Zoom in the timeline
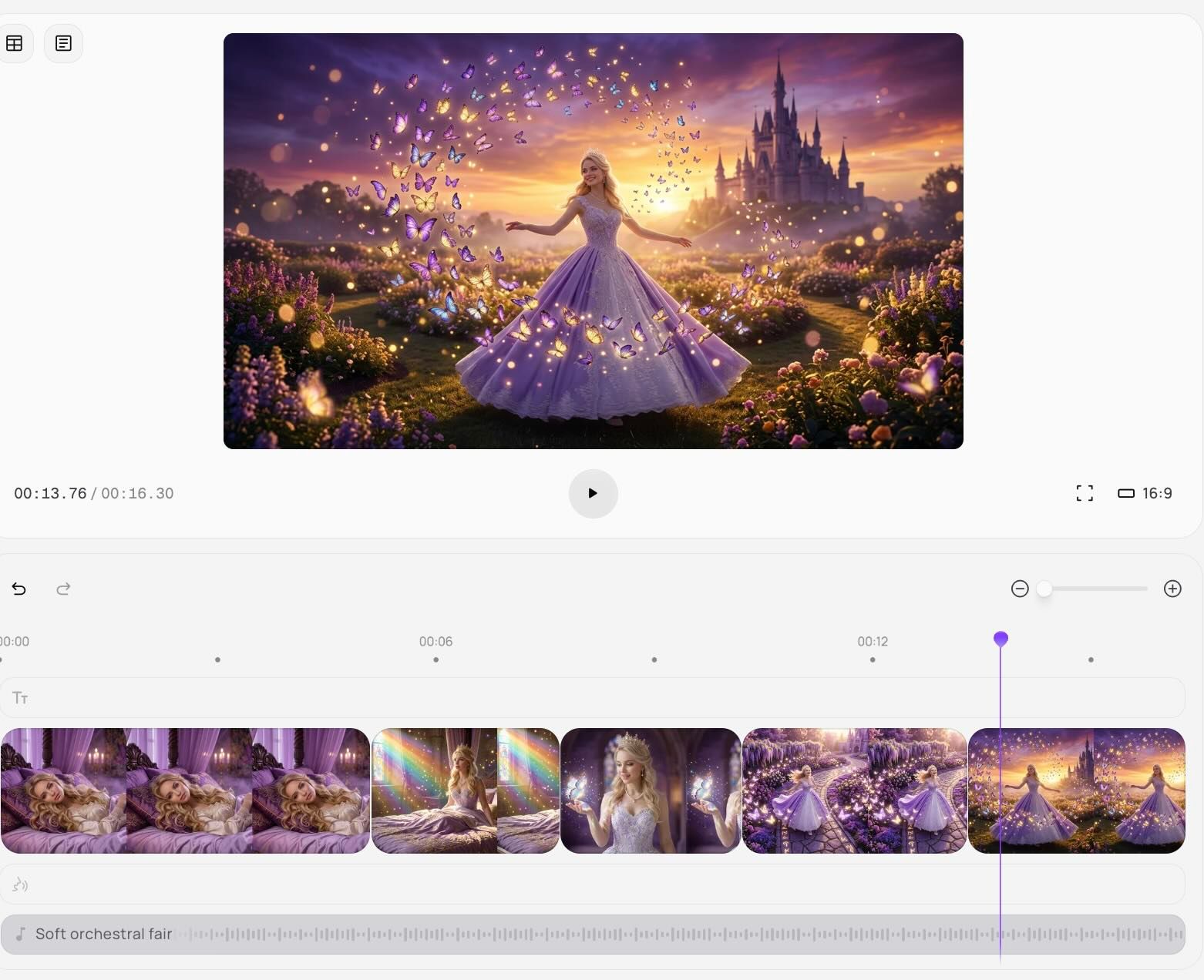 [1172, 589]
